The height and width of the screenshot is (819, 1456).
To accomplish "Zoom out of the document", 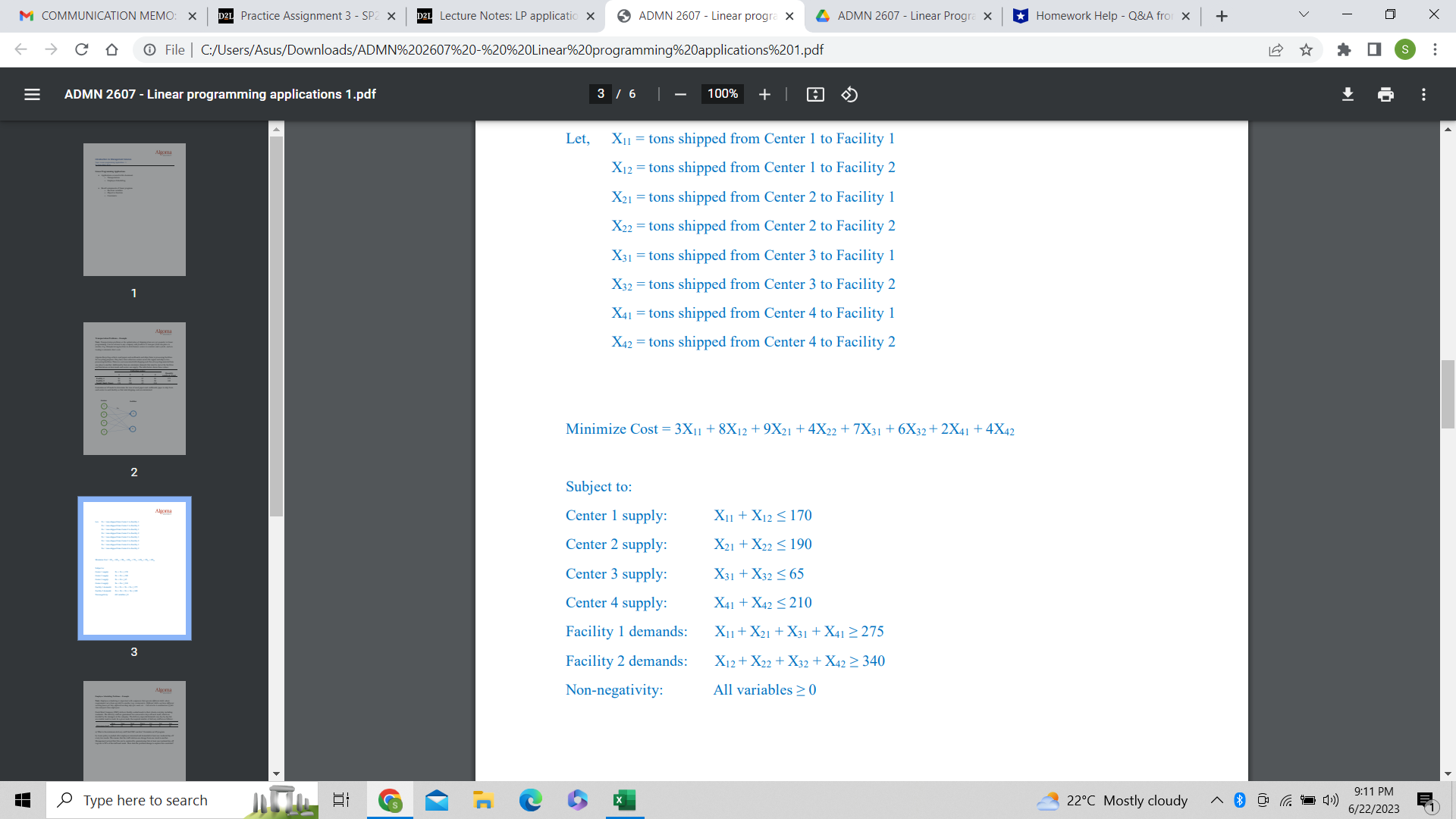I will [x=679, y=94].
